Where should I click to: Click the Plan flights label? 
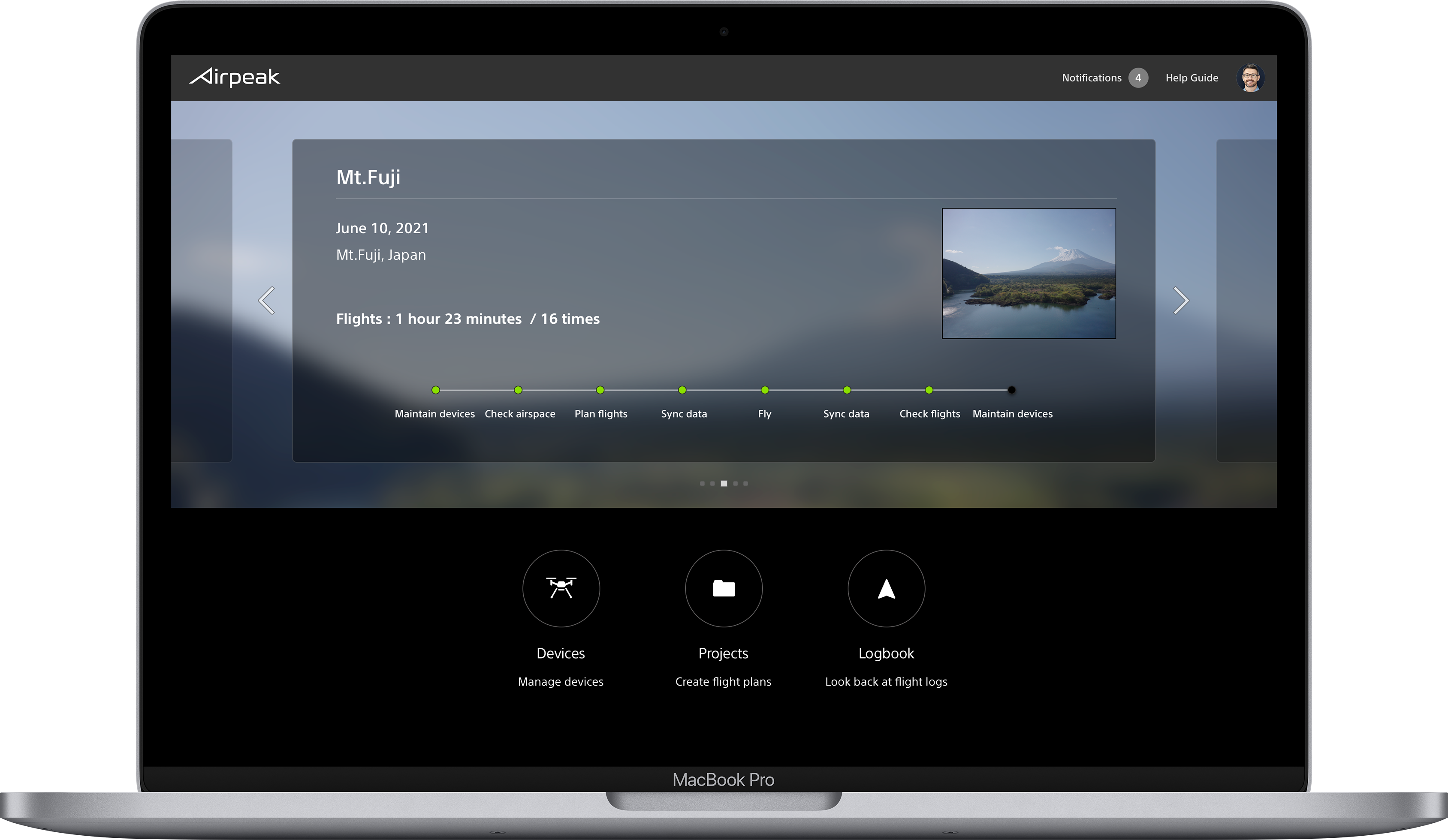point(601,414)
